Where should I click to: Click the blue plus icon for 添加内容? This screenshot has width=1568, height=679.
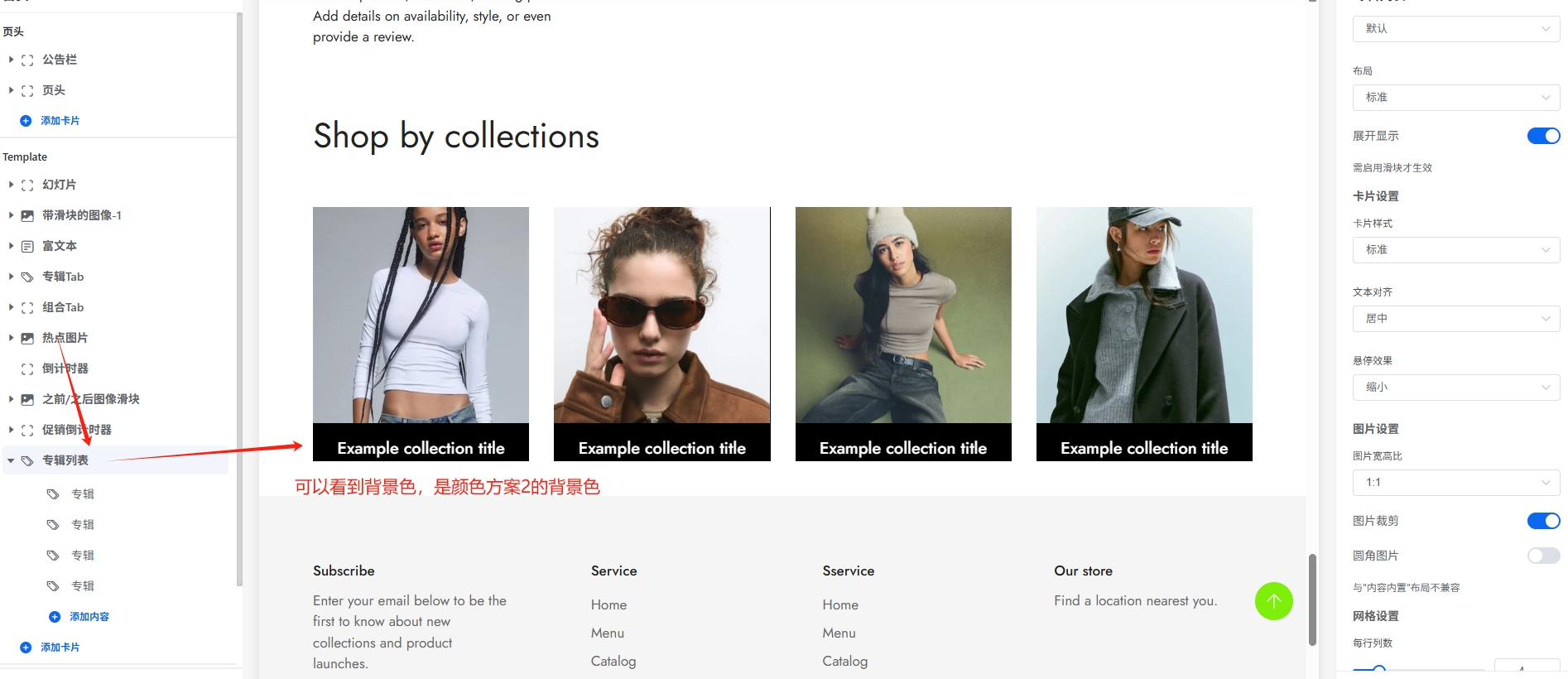pos(55,617)
